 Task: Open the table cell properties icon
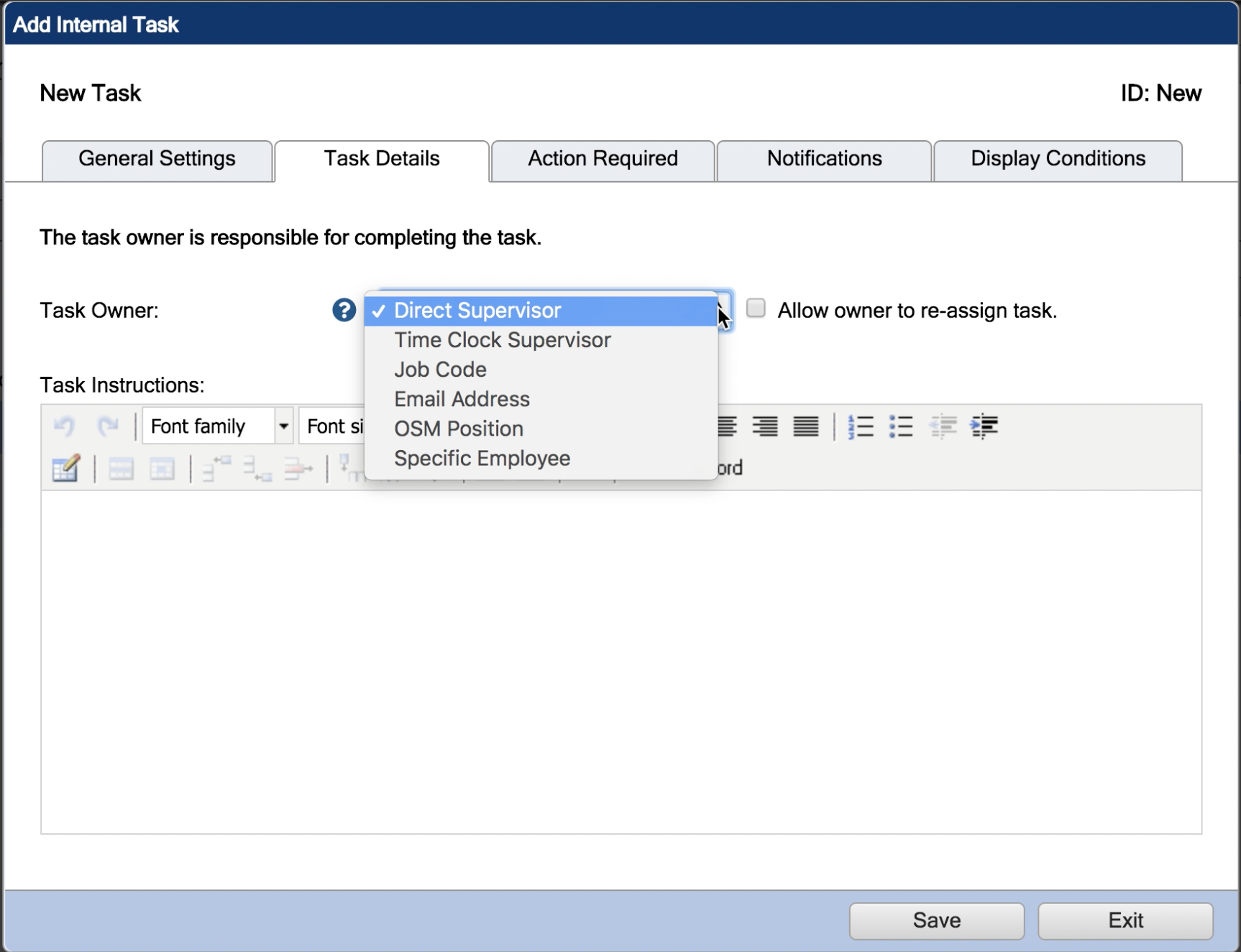coord(162,469)
